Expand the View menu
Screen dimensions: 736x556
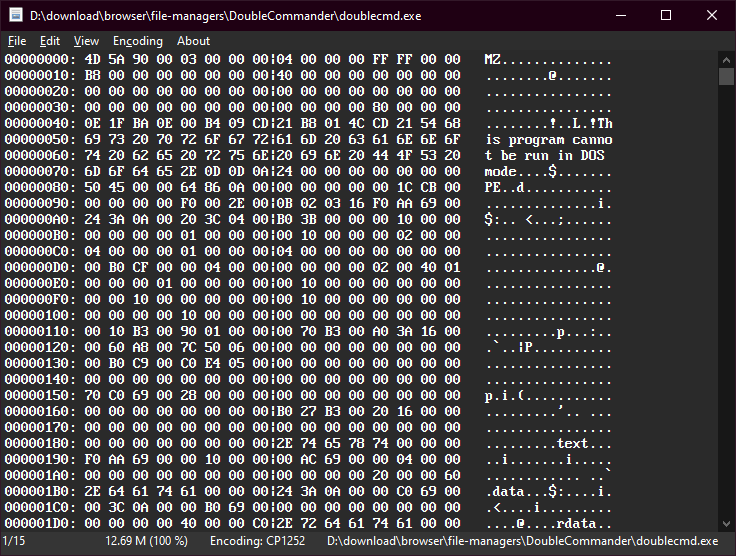[86, 41]
